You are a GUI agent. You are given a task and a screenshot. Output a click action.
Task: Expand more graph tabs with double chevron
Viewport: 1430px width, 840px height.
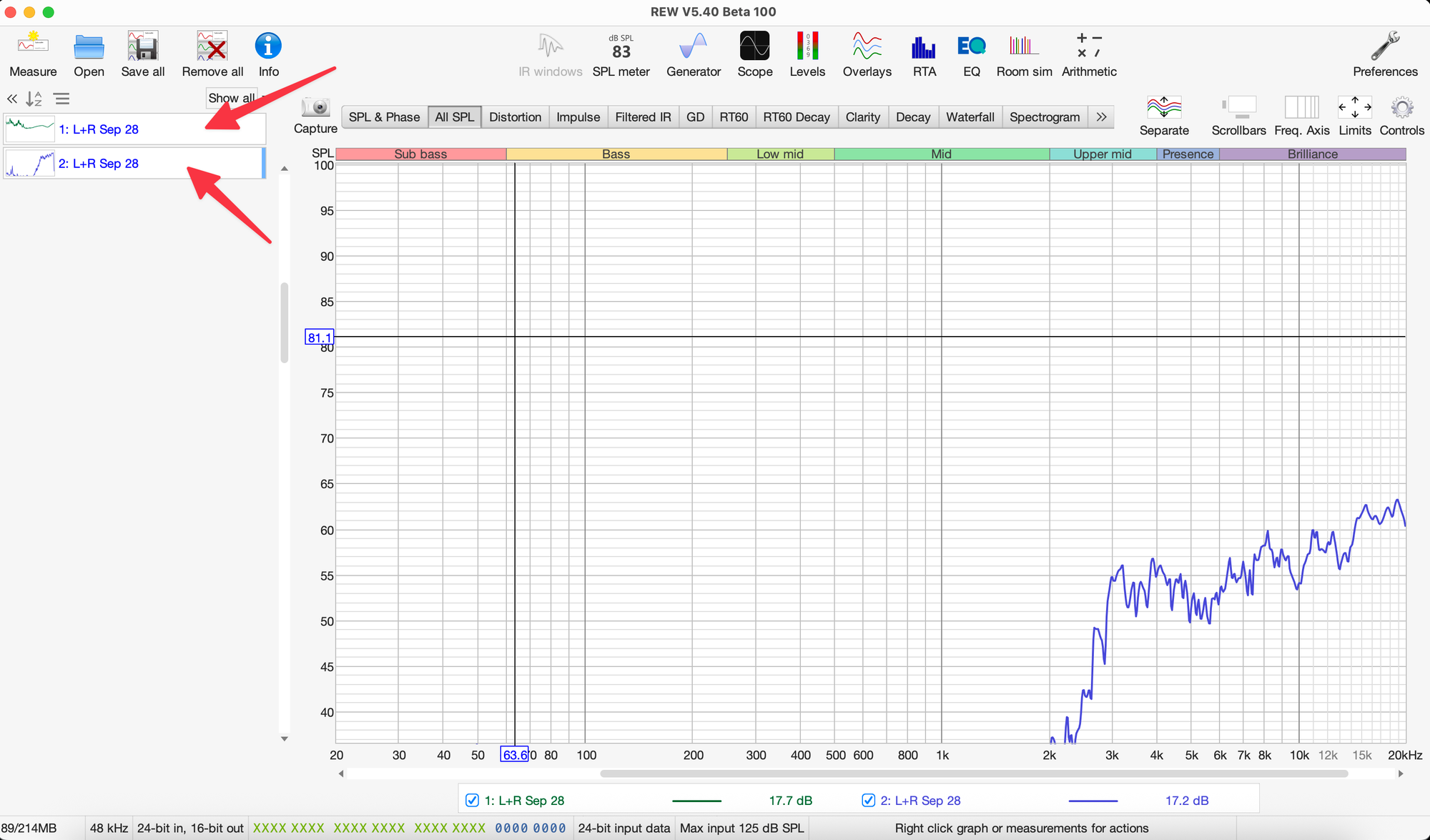point(1101,117)
